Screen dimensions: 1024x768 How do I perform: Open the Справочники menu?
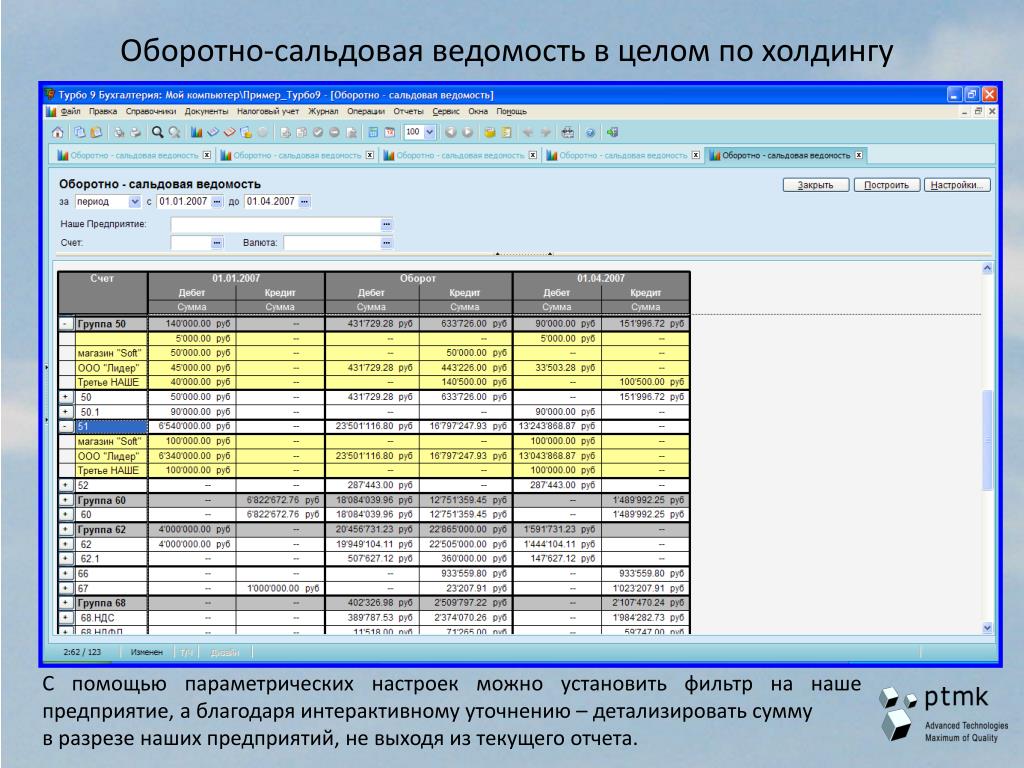(151, 112)
